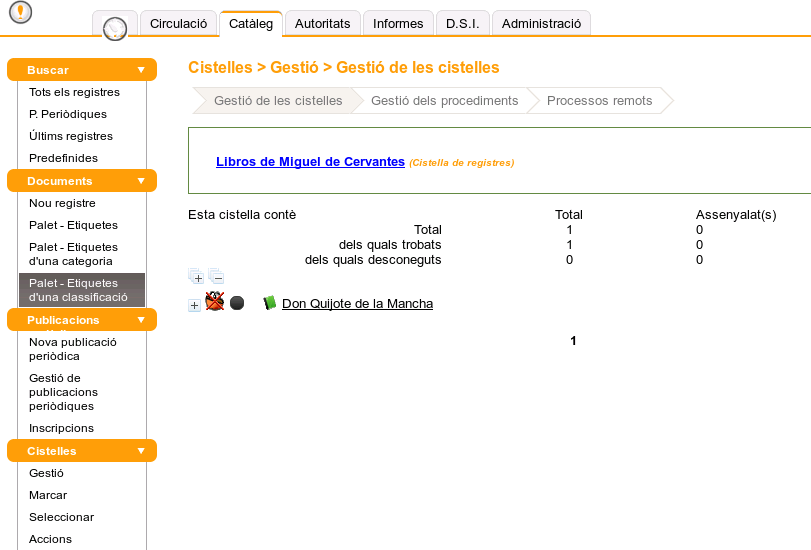Click the orange exclamation alert icon
Image resolution: width=811 pixels, height=550 pixels.
pos(19,13)
